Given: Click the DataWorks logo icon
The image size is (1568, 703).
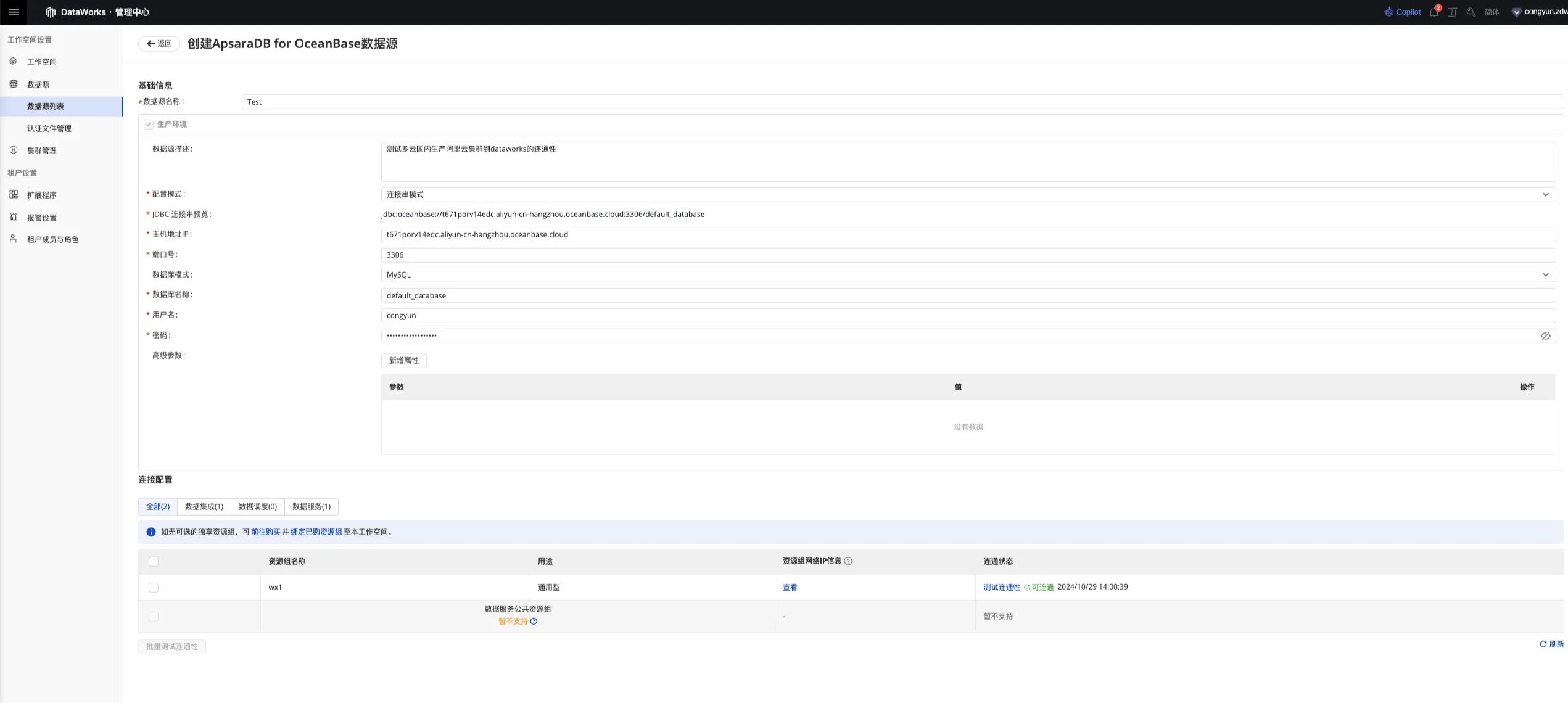Looking at the screenshot, I should pyautogui.click(x=51, y=12).
